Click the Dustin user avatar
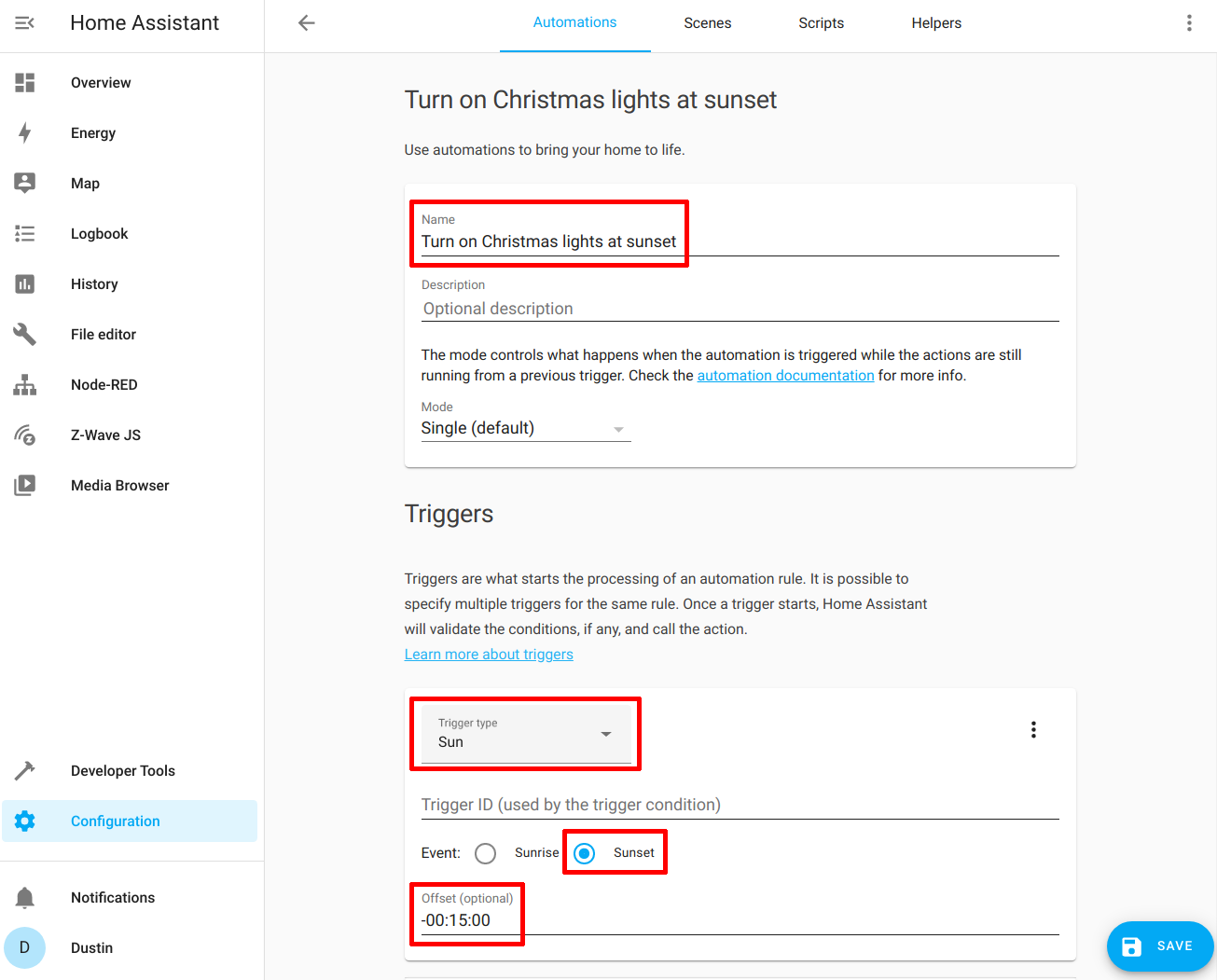Image resolution: width=1217 pixels, height=980 pixels. click(25, 948)
